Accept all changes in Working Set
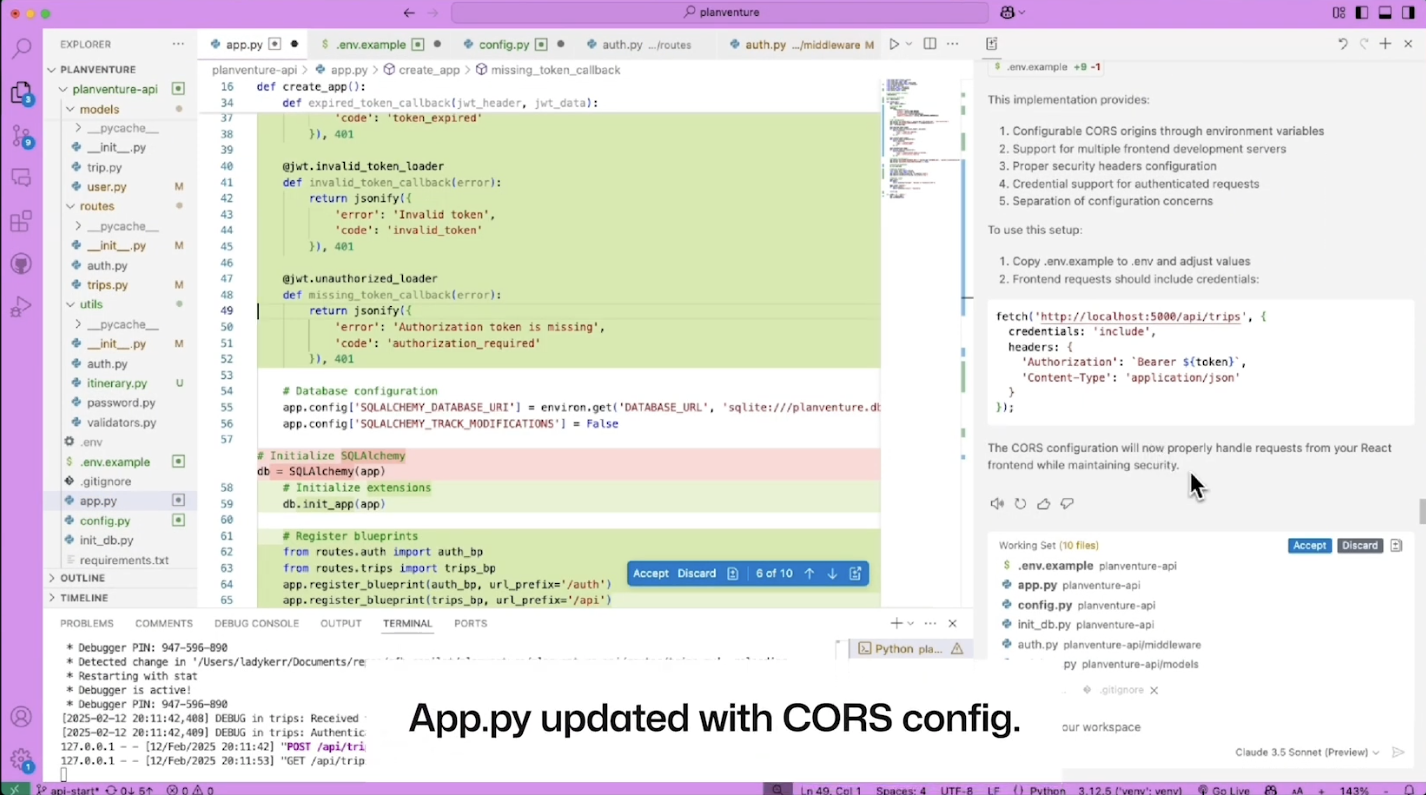Image resolution: width=1426 pixels, height=795 pixels. coord(1309,546)
